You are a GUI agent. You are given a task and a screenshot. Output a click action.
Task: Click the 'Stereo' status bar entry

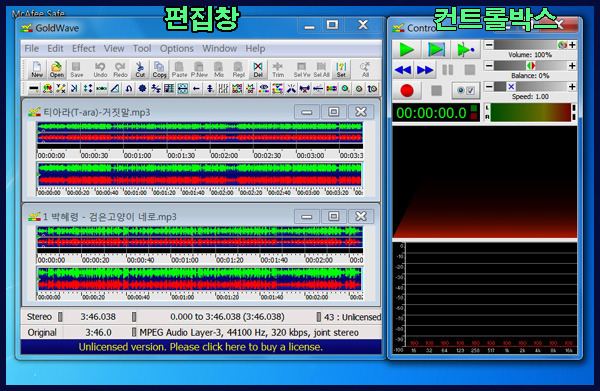click(x=39, y=317)
